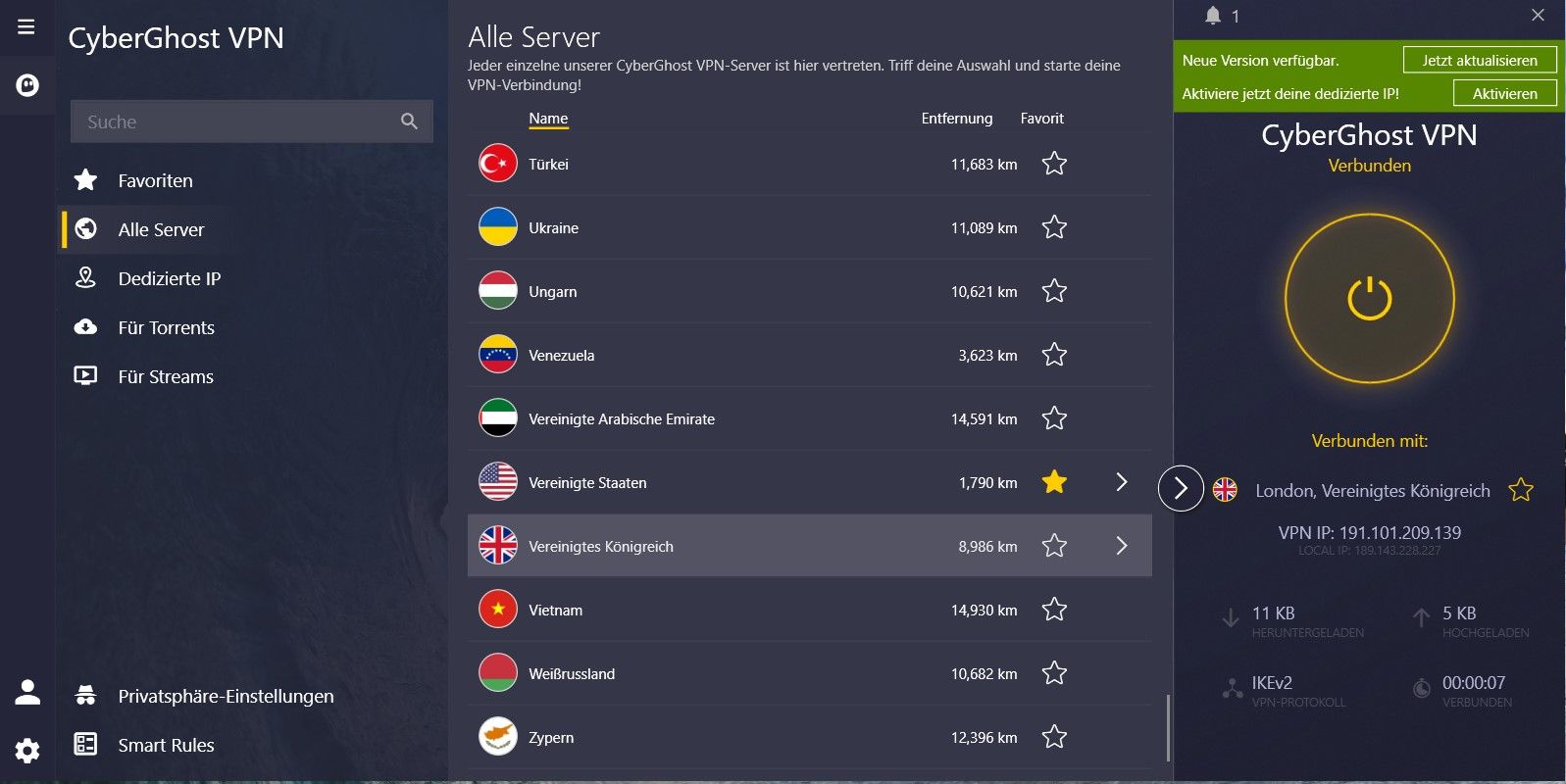Sort the list by Entfernung column
Viewport: 1566px width, 784px height.
pos(956,119)
